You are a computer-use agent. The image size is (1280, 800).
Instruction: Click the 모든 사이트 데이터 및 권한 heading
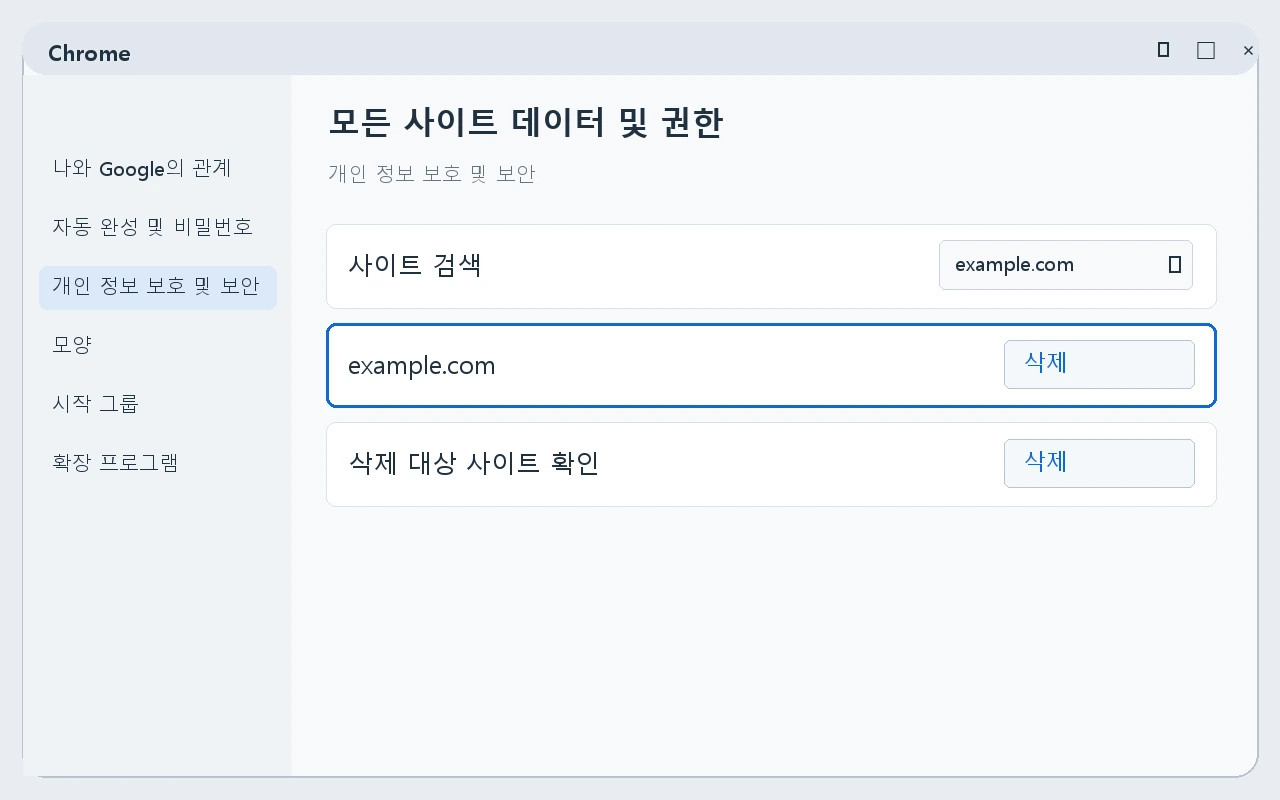[525, 124]
